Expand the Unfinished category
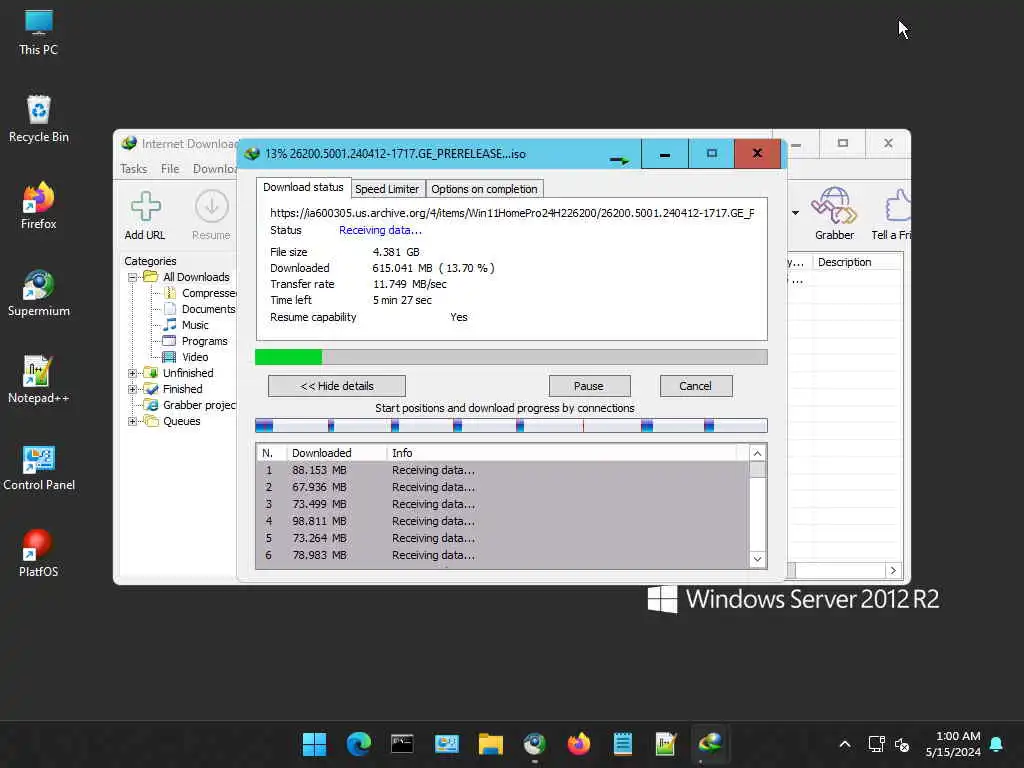This screenshot has width=1024, height=768. 133,374
